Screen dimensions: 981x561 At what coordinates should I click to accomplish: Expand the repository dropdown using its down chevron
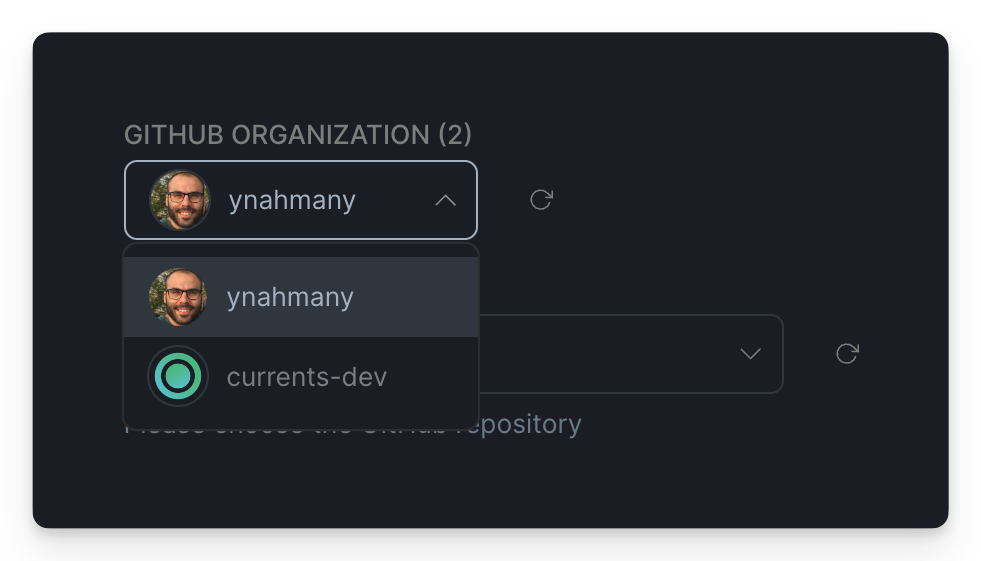point(750,354)
